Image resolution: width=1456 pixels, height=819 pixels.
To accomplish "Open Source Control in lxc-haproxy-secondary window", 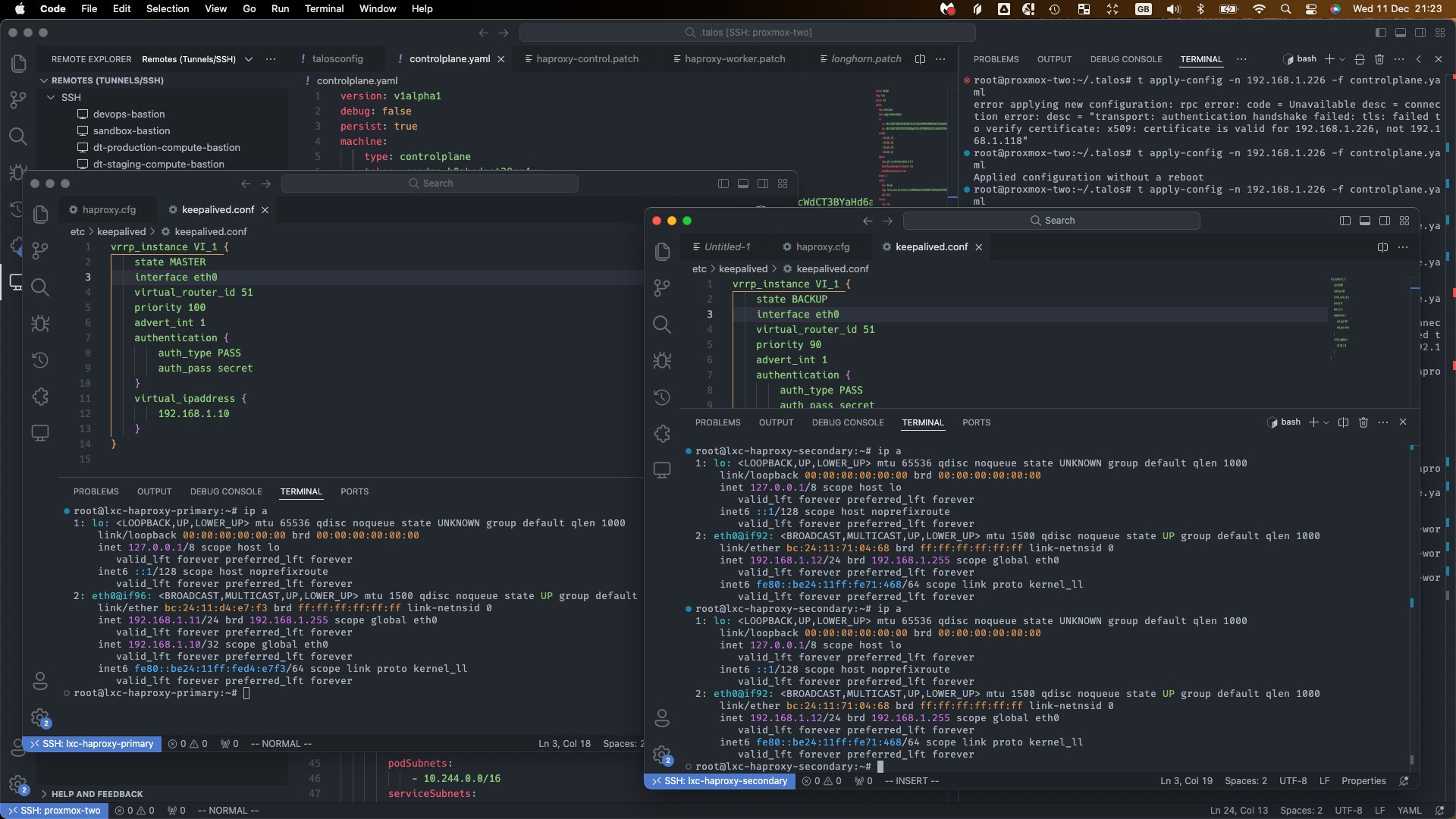I will coord(662,288).
